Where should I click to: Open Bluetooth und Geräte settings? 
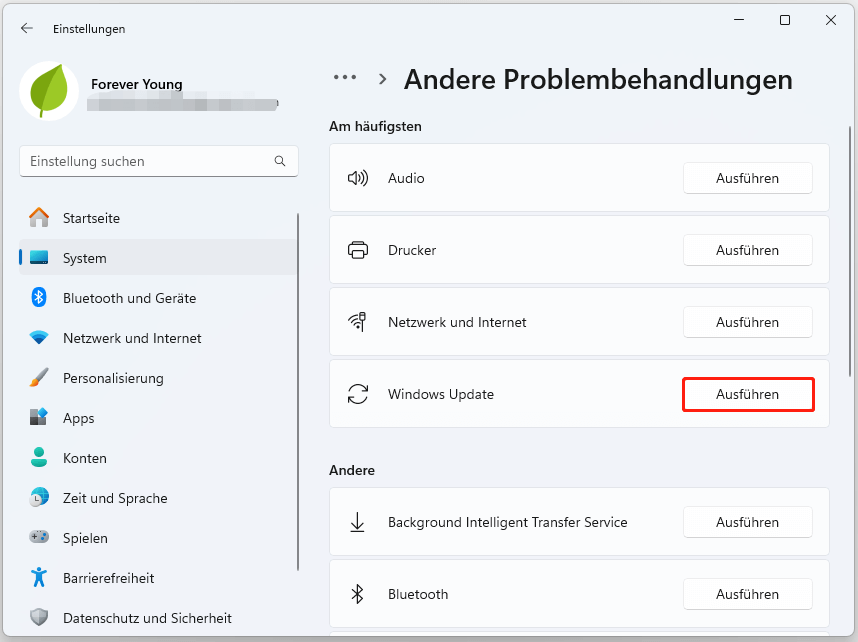[x=129, y=298]
